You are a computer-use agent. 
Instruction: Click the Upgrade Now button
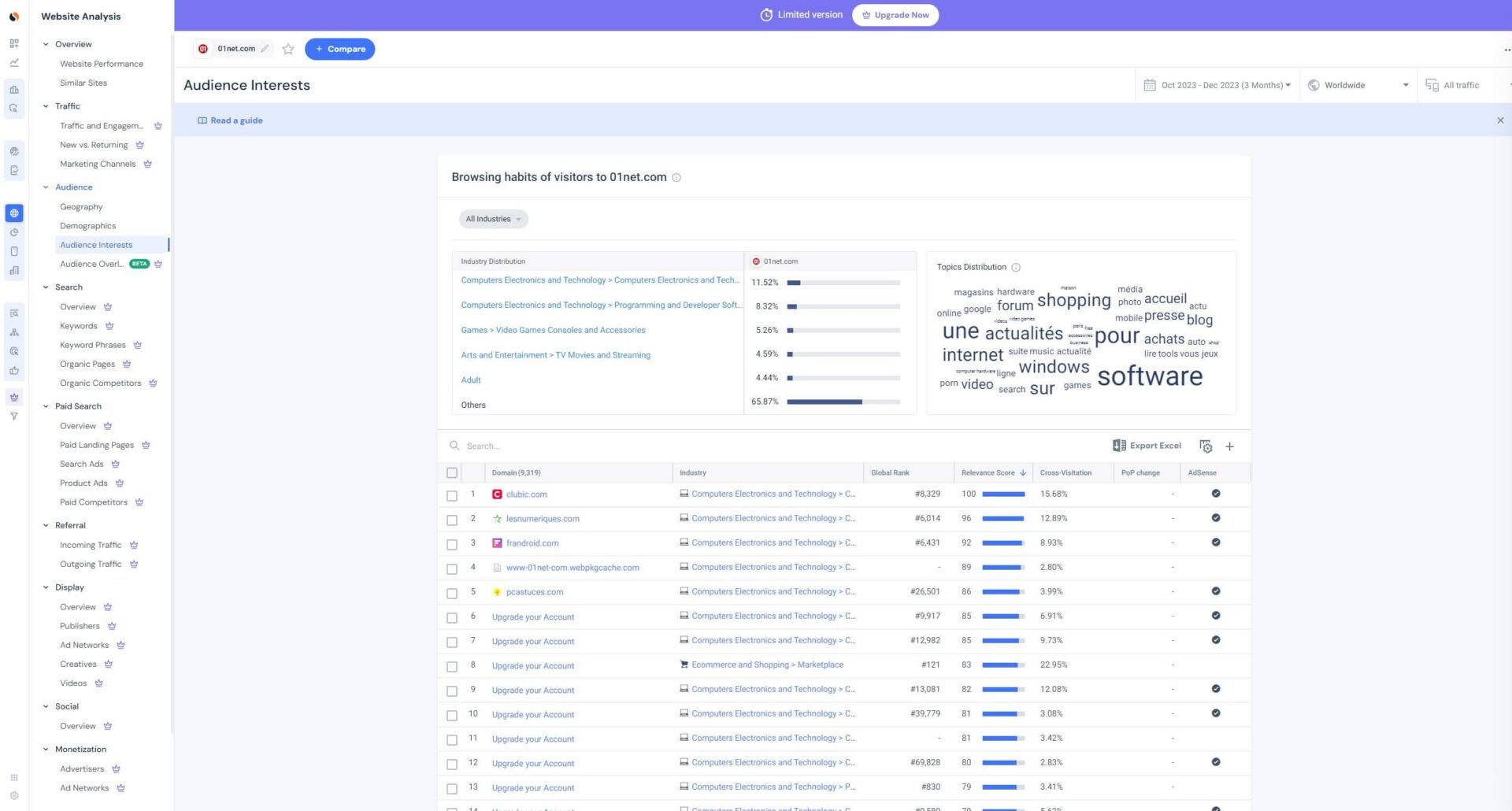click(x=895, y=15)
